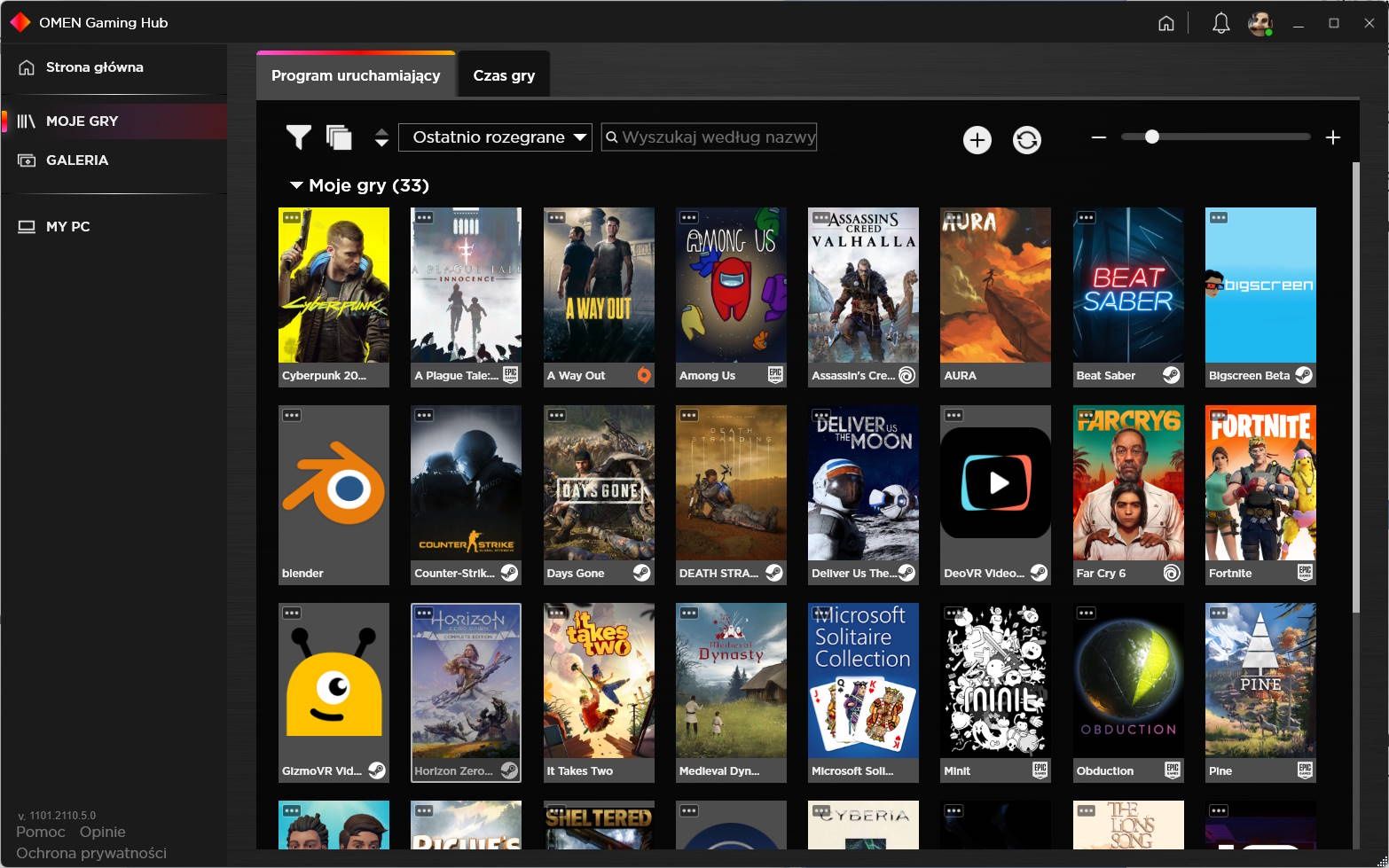Select the It Takes Two cover

click(599, 681)
